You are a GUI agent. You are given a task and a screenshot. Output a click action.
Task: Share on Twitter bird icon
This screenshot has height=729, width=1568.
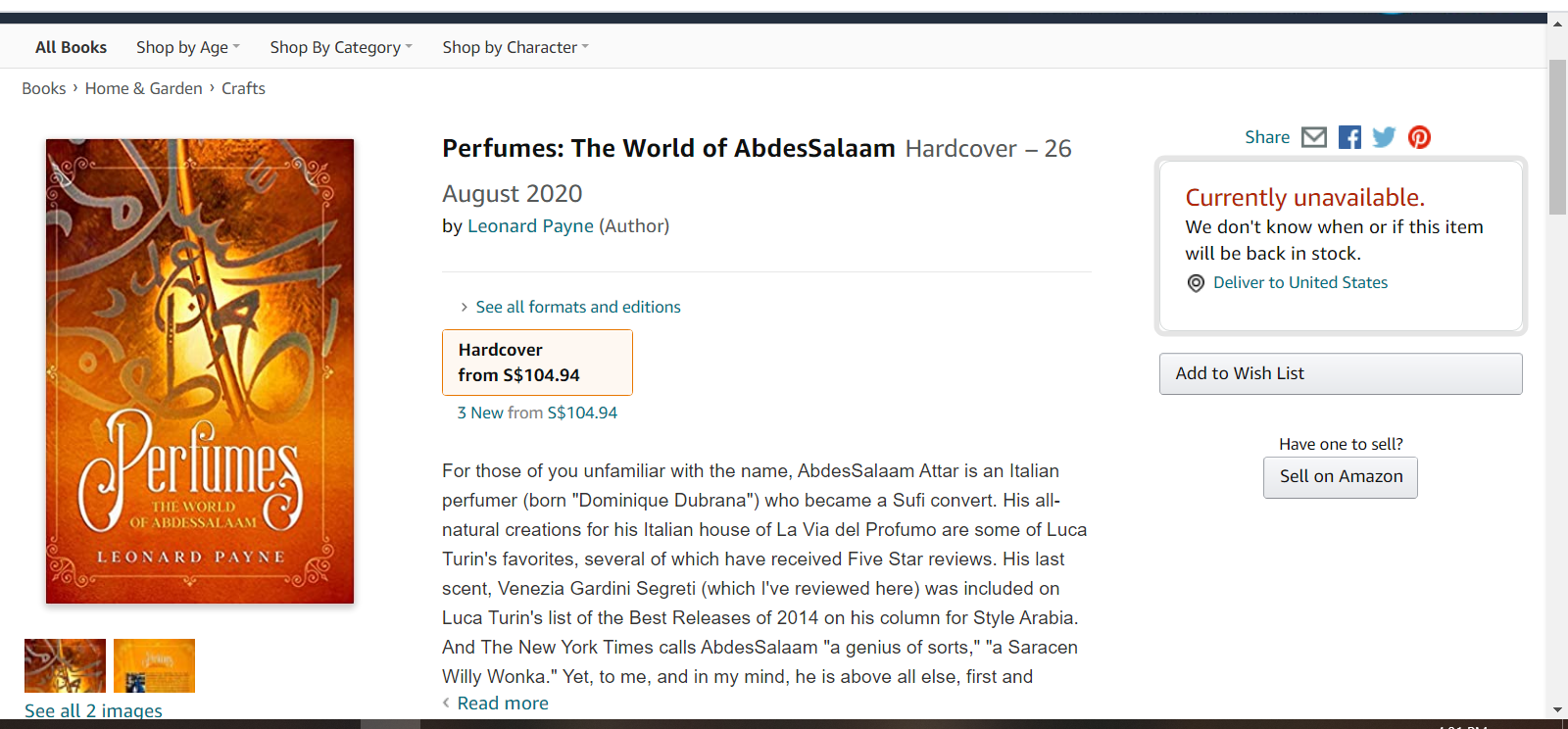tap(1384, 137)
